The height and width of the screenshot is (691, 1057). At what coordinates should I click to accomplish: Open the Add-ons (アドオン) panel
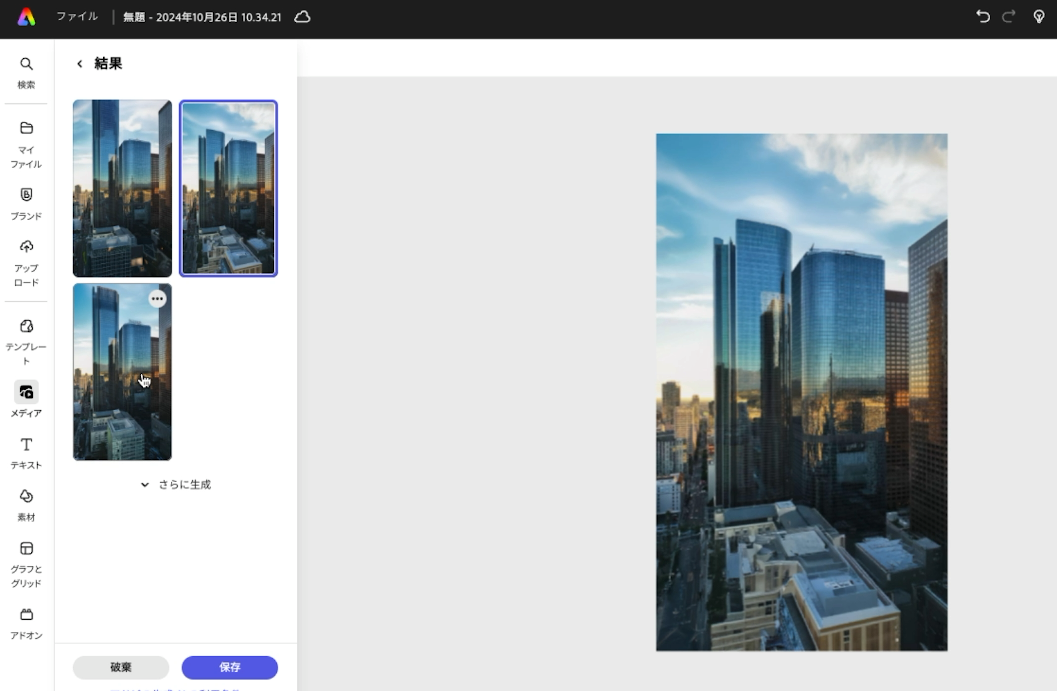click(x=26, y=622)
